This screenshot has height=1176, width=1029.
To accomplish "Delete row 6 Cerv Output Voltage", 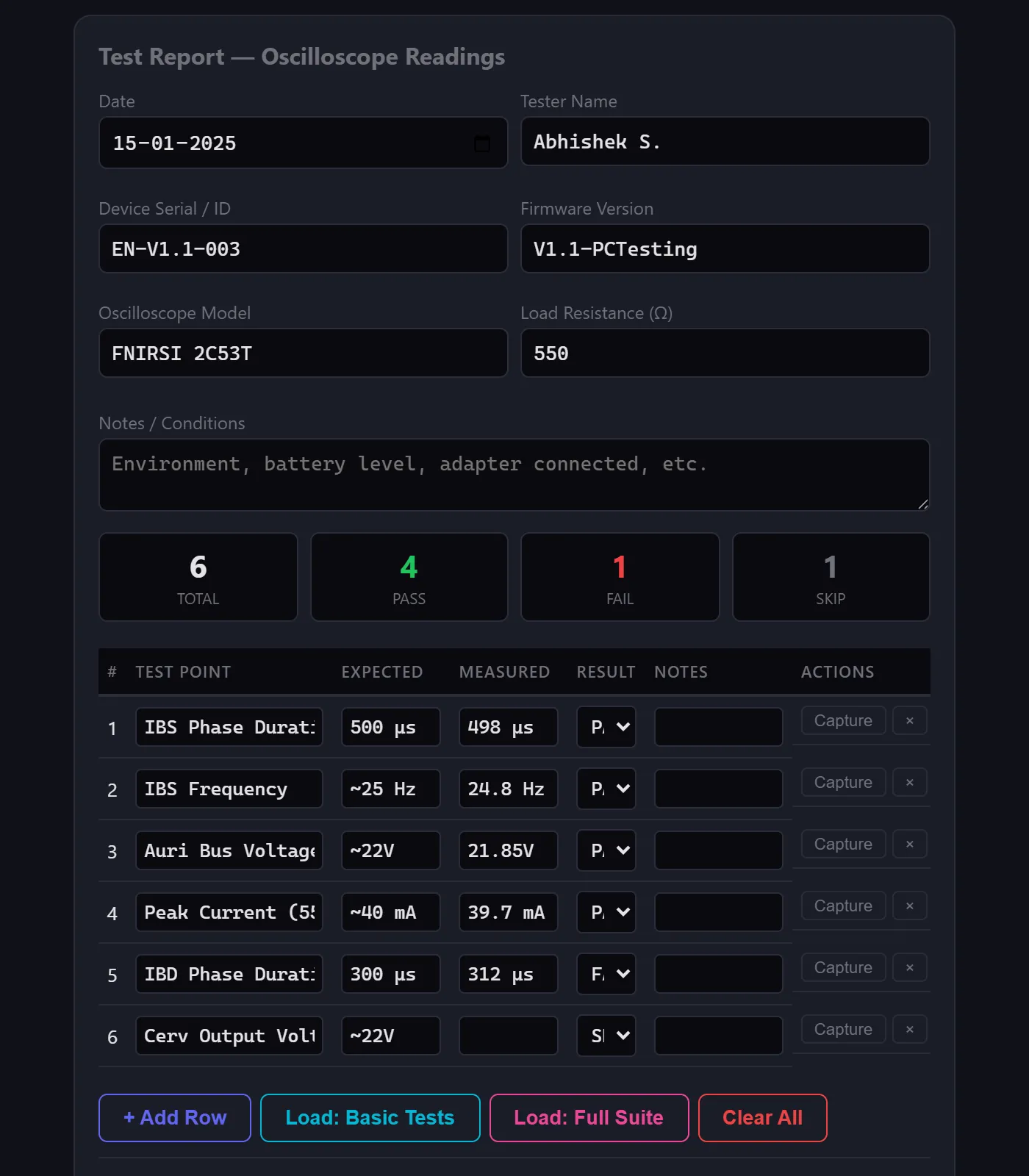I will coord(909,1030).
